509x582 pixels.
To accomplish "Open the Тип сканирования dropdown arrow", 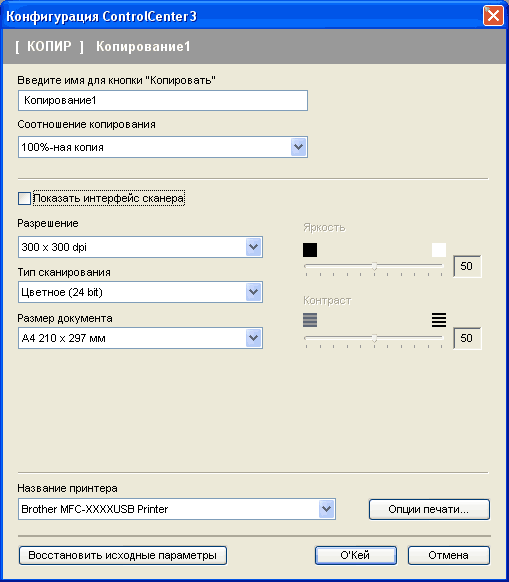I will pos(254,292).
